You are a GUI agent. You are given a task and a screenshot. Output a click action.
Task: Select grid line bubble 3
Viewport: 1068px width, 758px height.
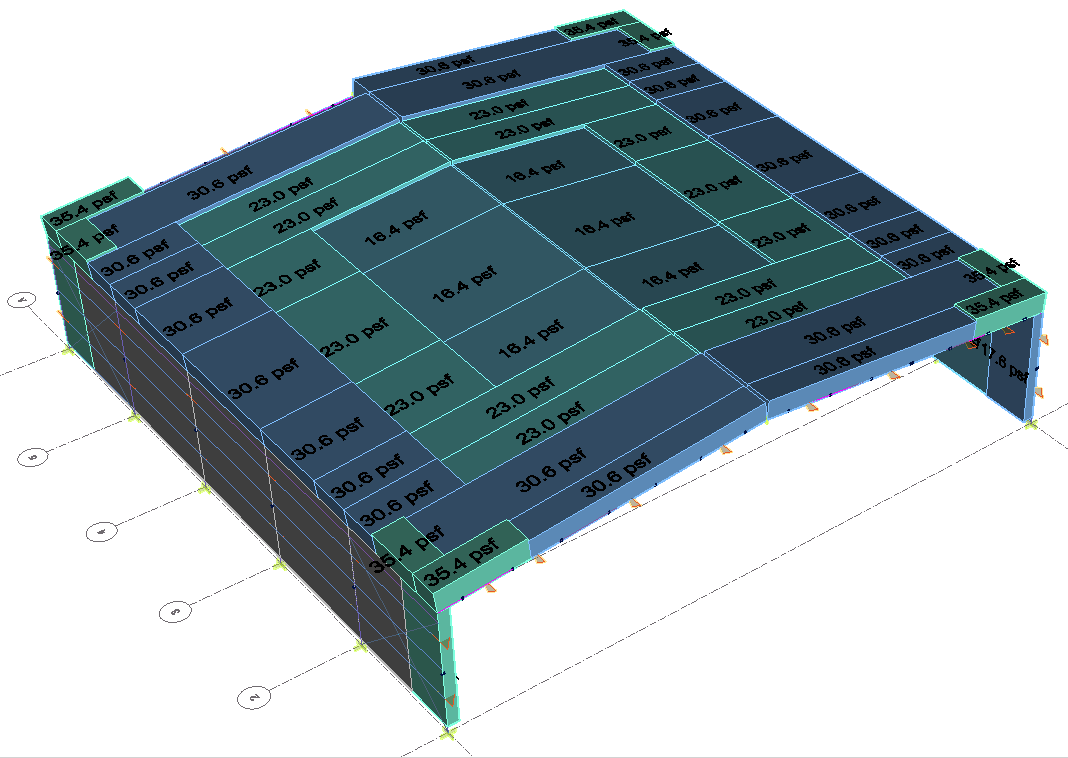pos(176,610)
